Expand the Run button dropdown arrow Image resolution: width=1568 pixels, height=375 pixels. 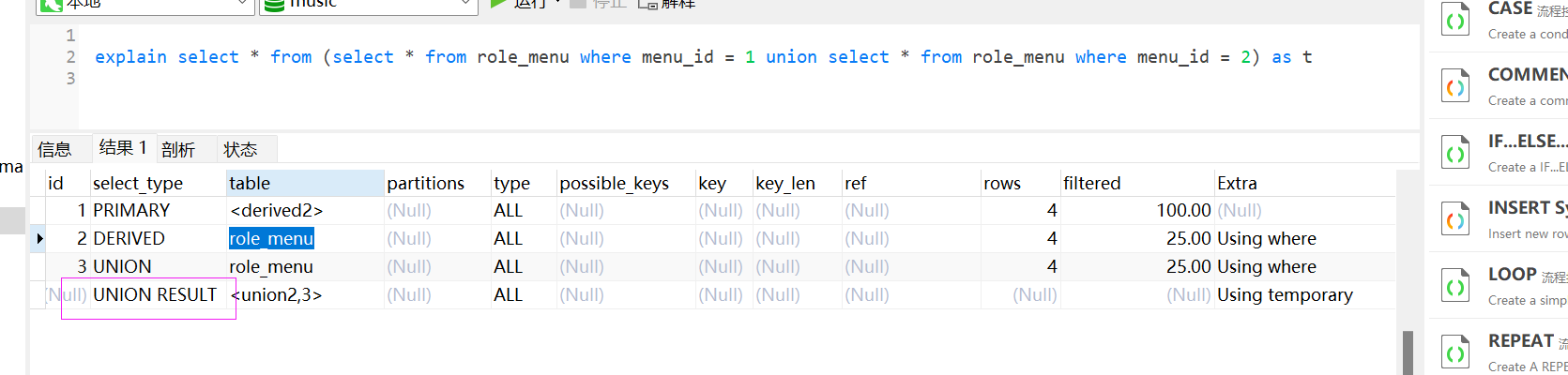(559, 3)
